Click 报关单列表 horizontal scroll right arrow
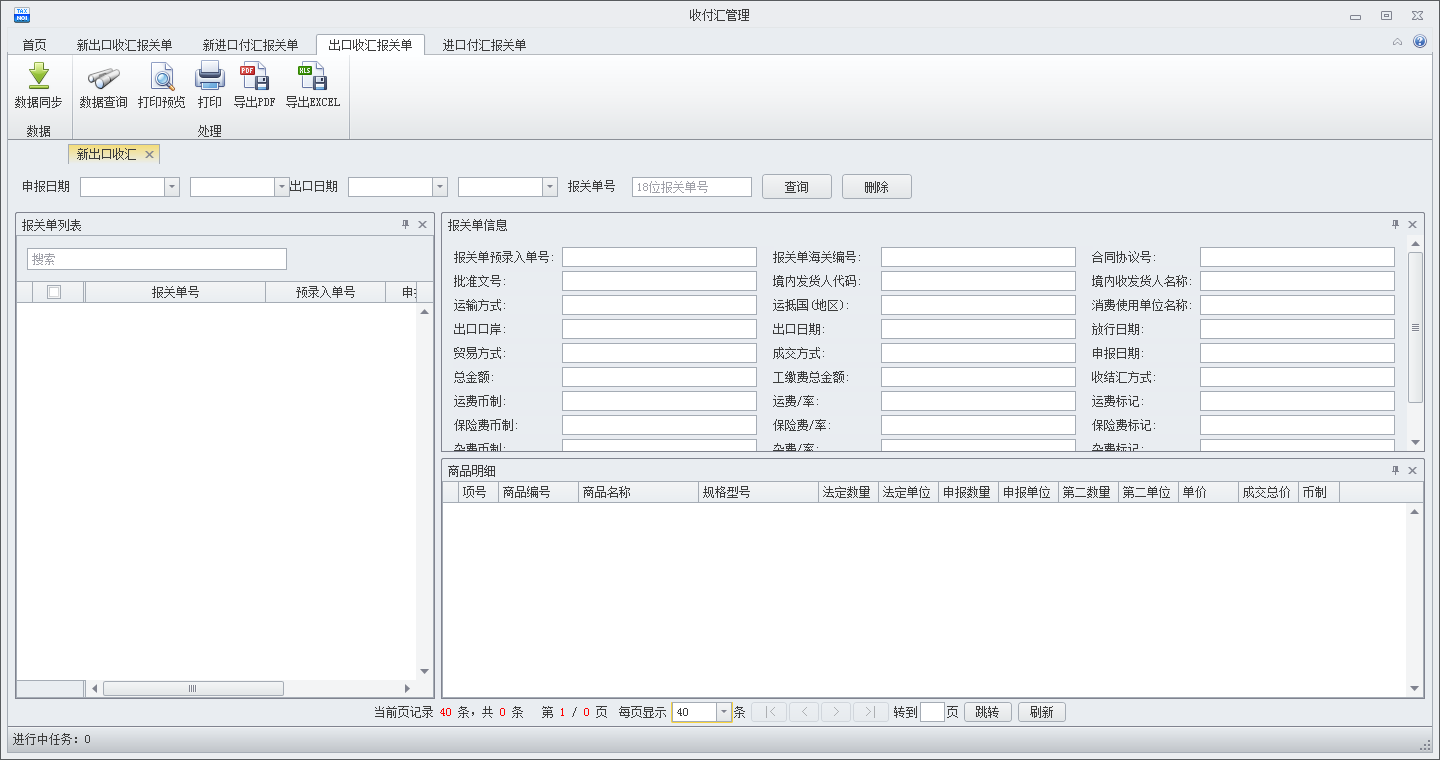Image resolution: width=1440 pixels, height=760 pixels. pos(407,688)
